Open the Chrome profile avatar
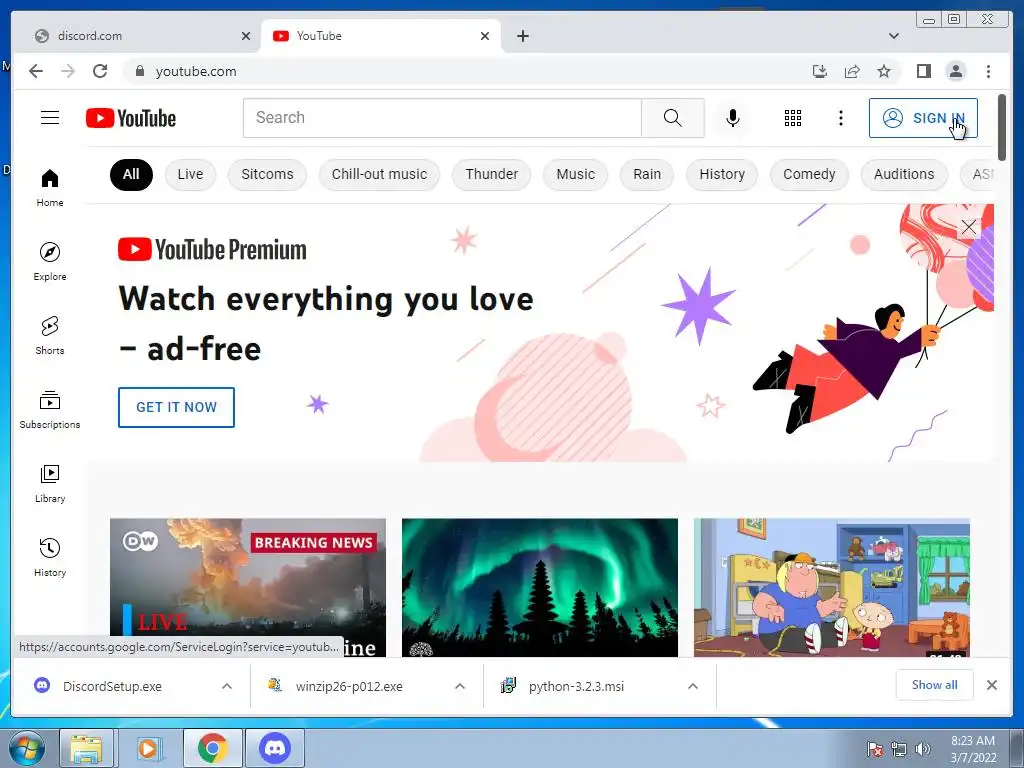Image resolution: width=1024 pixels, height=768 pixels. (955, 71)
